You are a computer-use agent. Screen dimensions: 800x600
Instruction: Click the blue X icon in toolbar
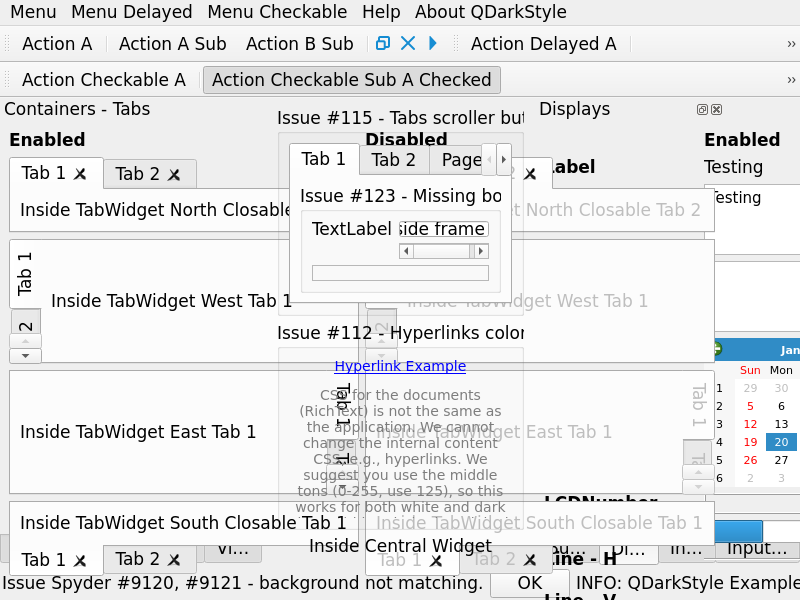coord(407,43)
